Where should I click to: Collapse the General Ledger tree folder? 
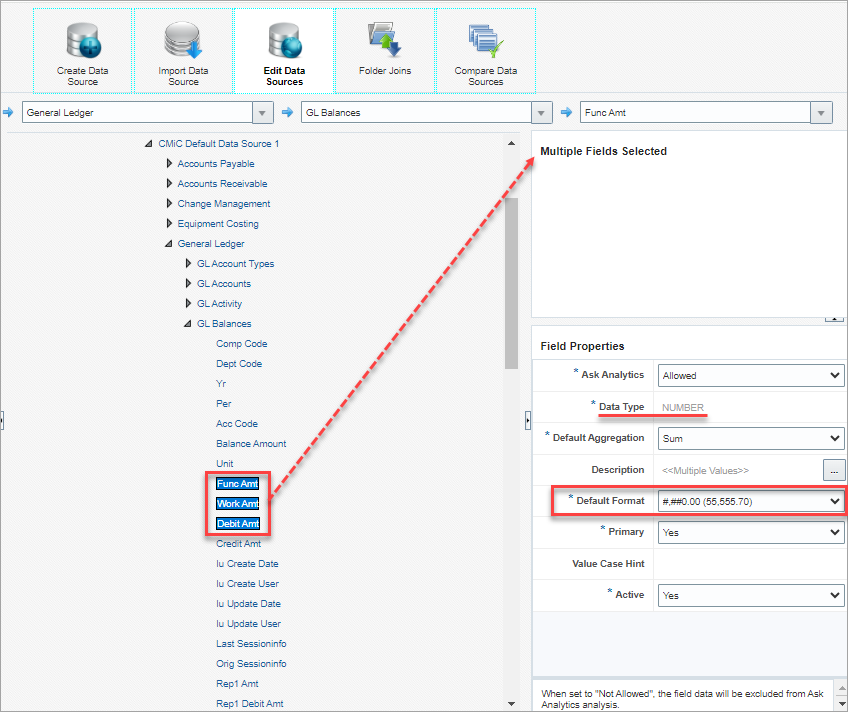coord(169,244)
